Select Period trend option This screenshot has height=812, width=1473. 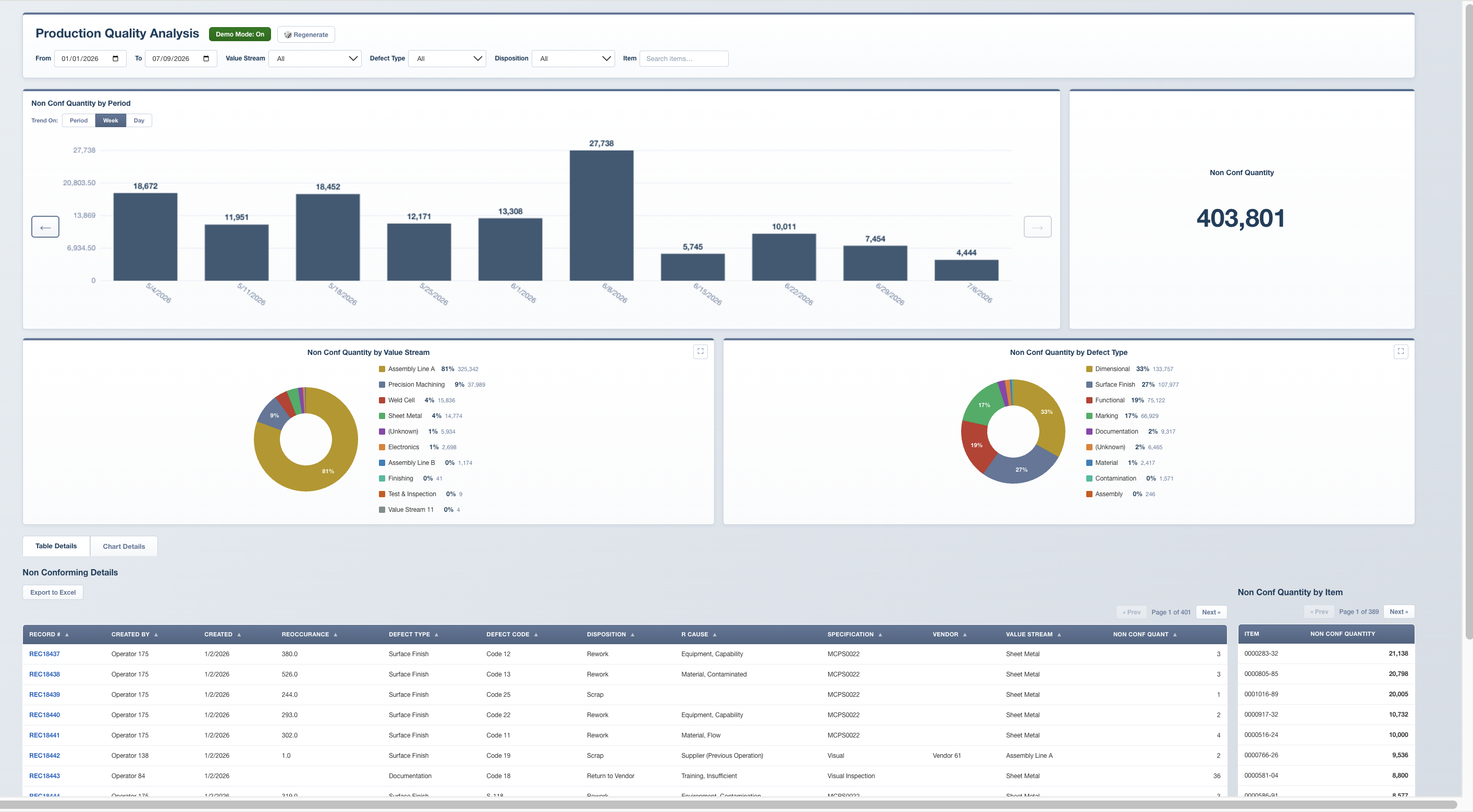[x=79, y=120]
